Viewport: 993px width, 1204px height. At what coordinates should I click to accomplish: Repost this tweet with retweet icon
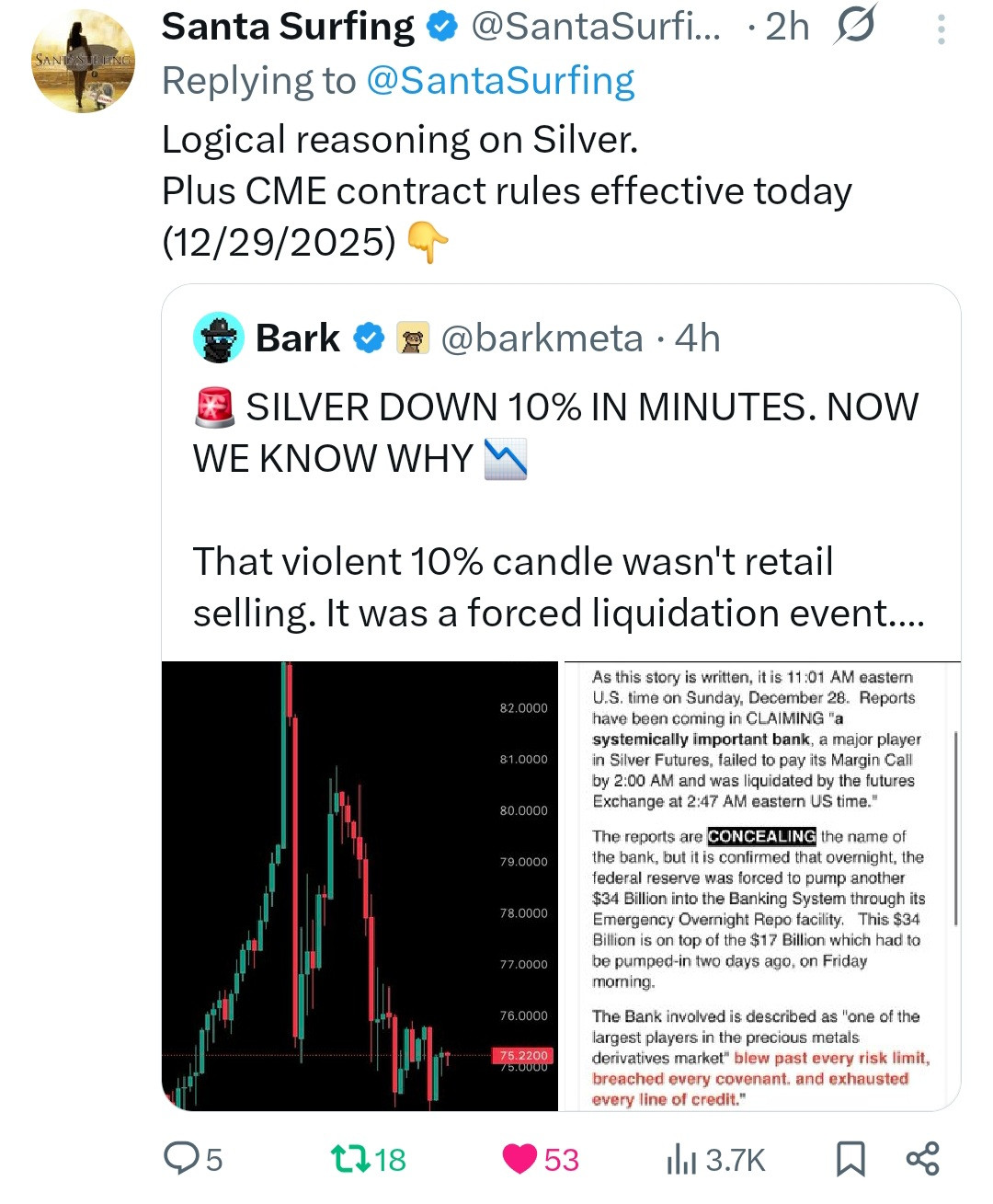[x=349, y=1158]
